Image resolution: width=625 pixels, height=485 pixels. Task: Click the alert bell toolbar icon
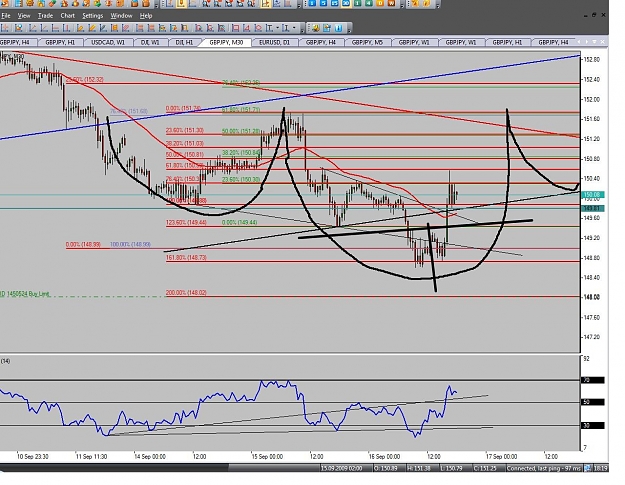pos(316,28)
